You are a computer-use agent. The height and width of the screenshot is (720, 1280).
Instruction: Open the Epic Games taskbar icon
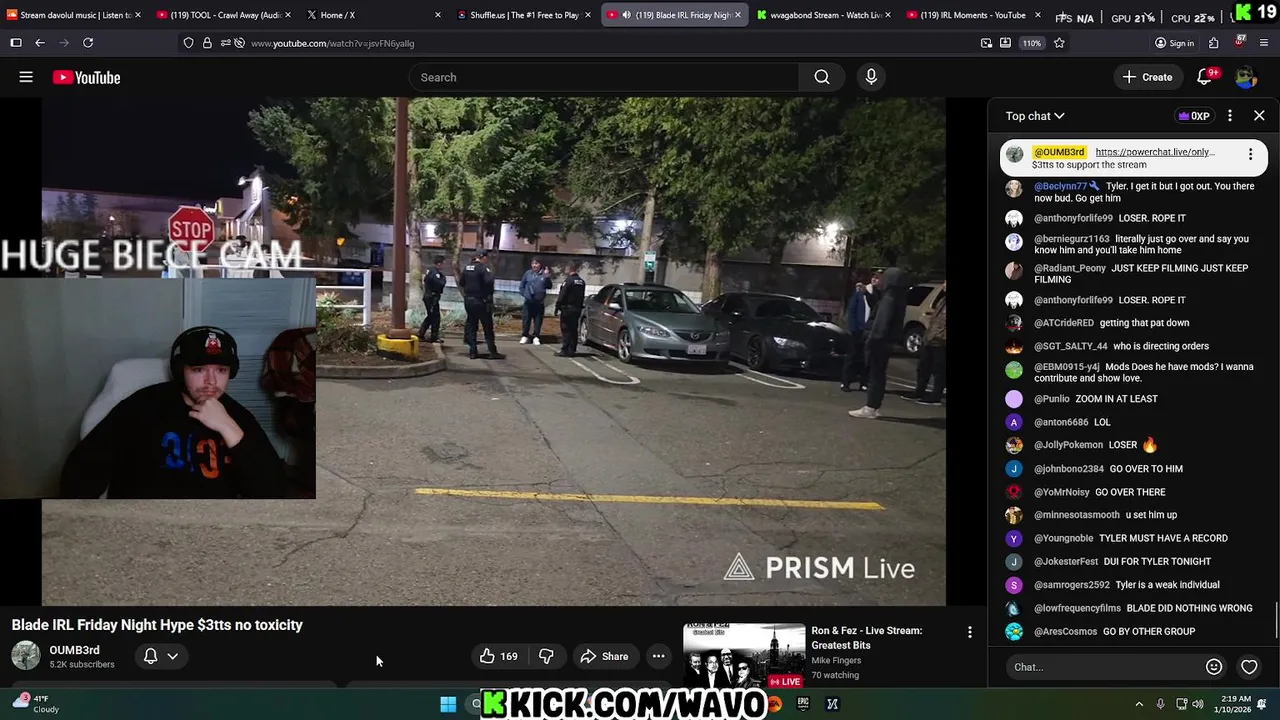click(802, 704)
